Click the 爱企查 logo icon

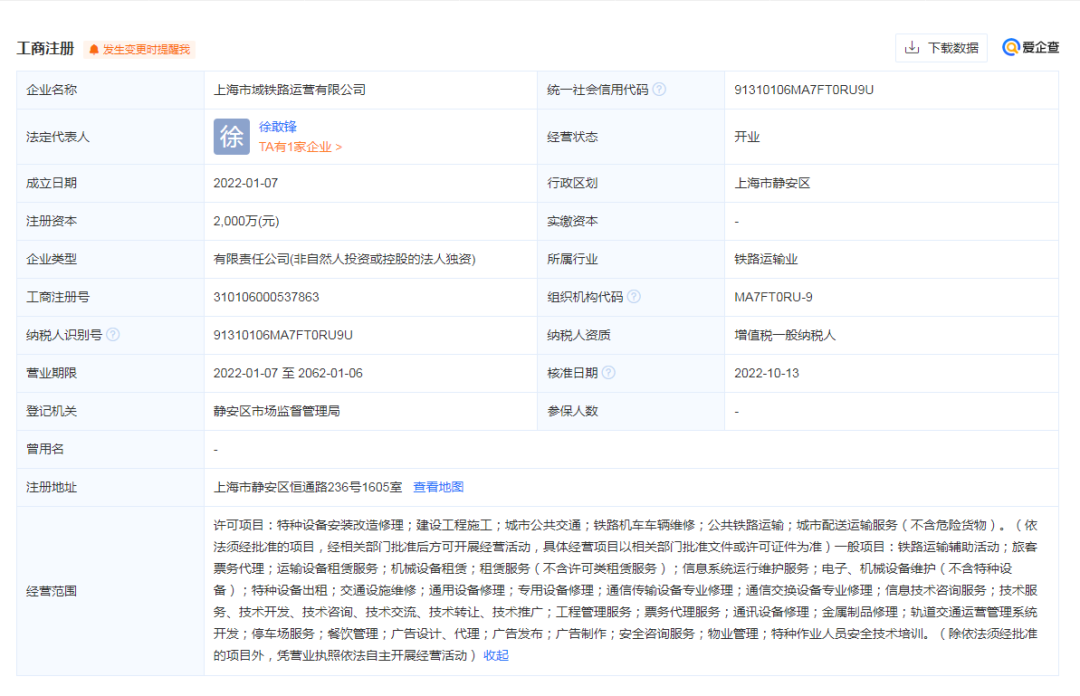1013,47
